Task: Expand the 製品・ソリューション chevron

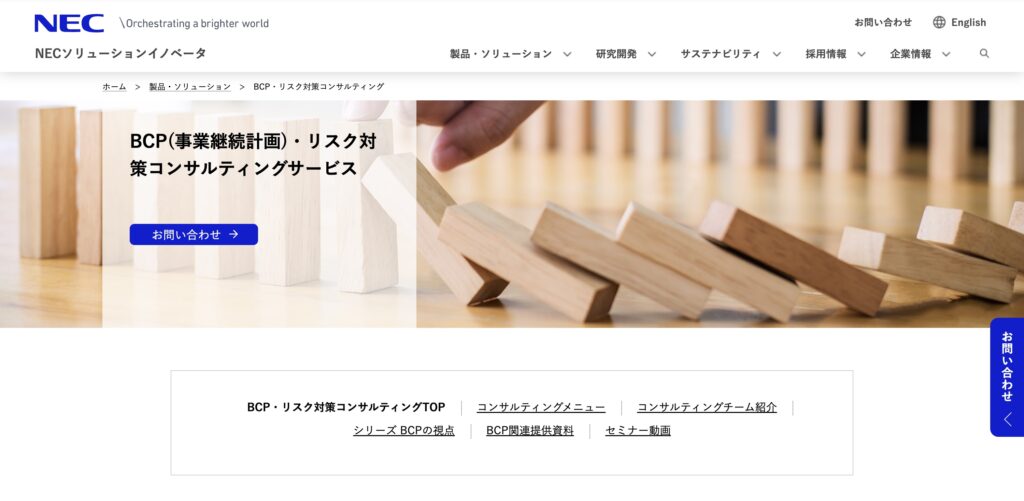Action: pyautogui.click(x=567, y=54)
